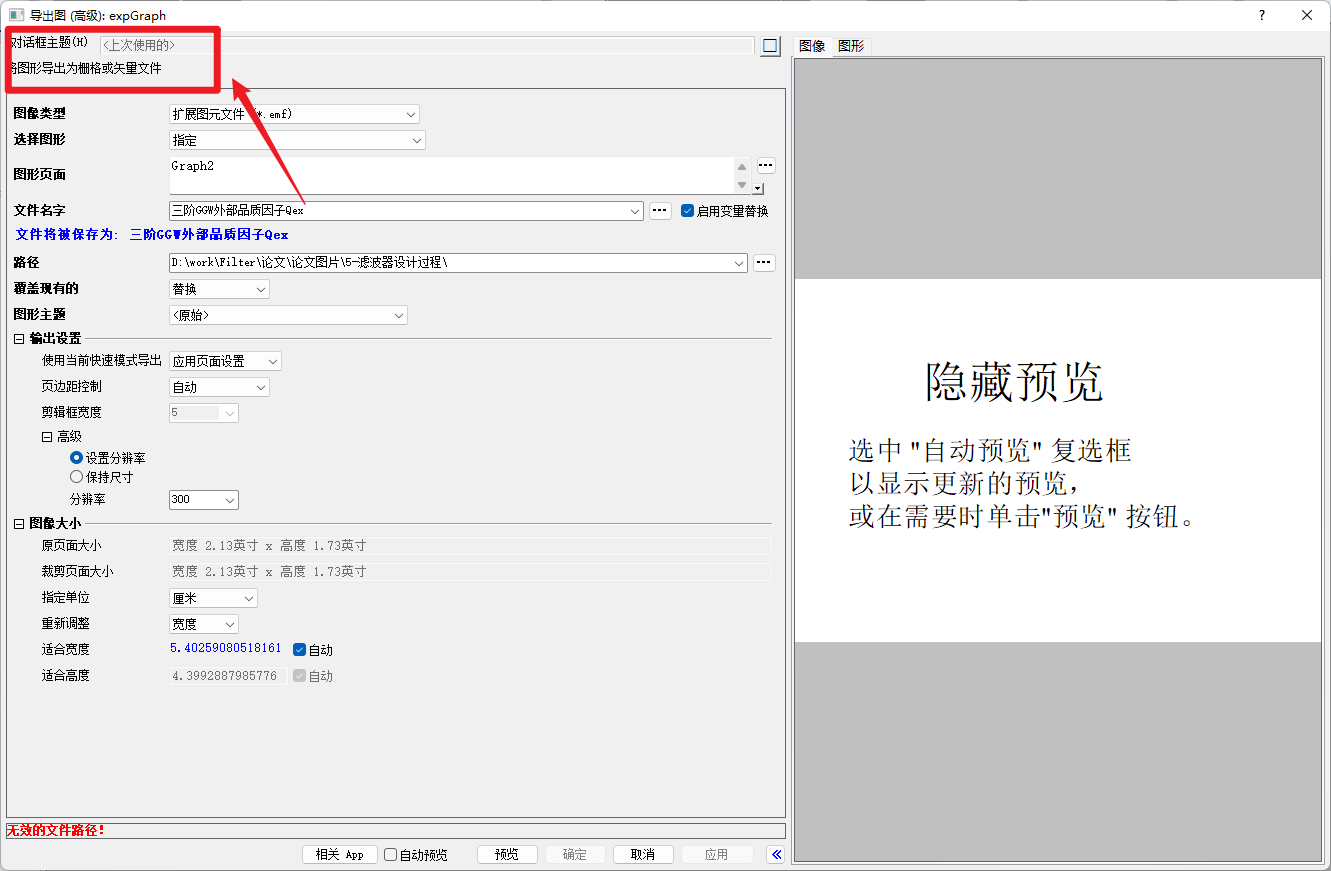
Task: Open 相关 App
Action: pos(339,854)
